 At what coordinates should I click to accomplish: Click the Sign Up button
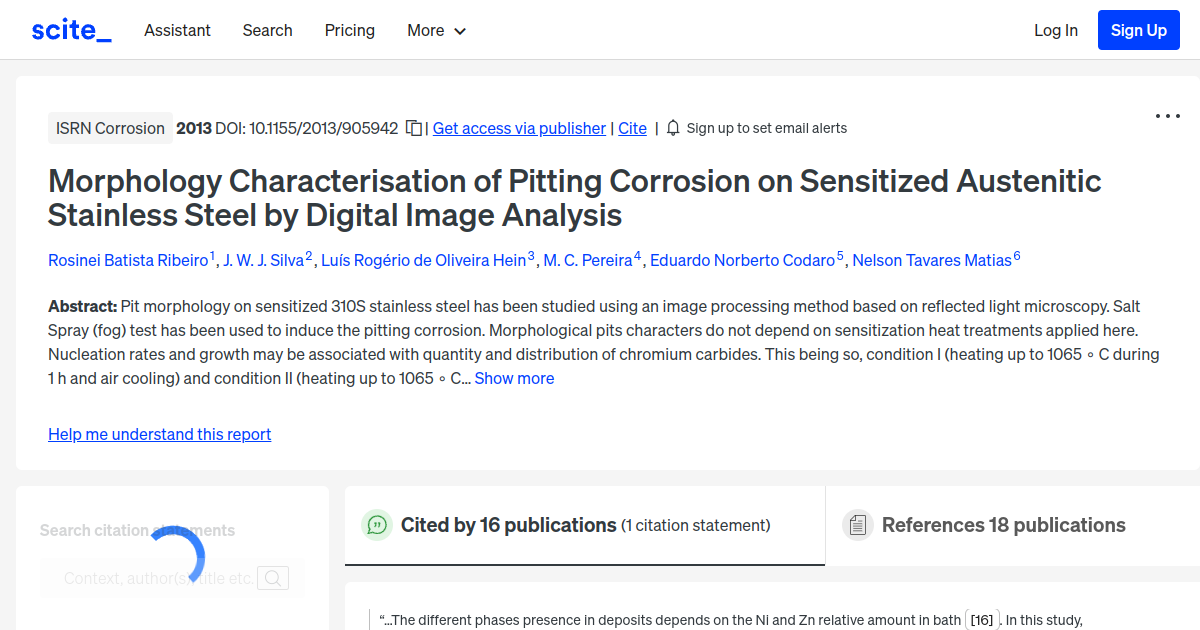tap(1138, 29)
